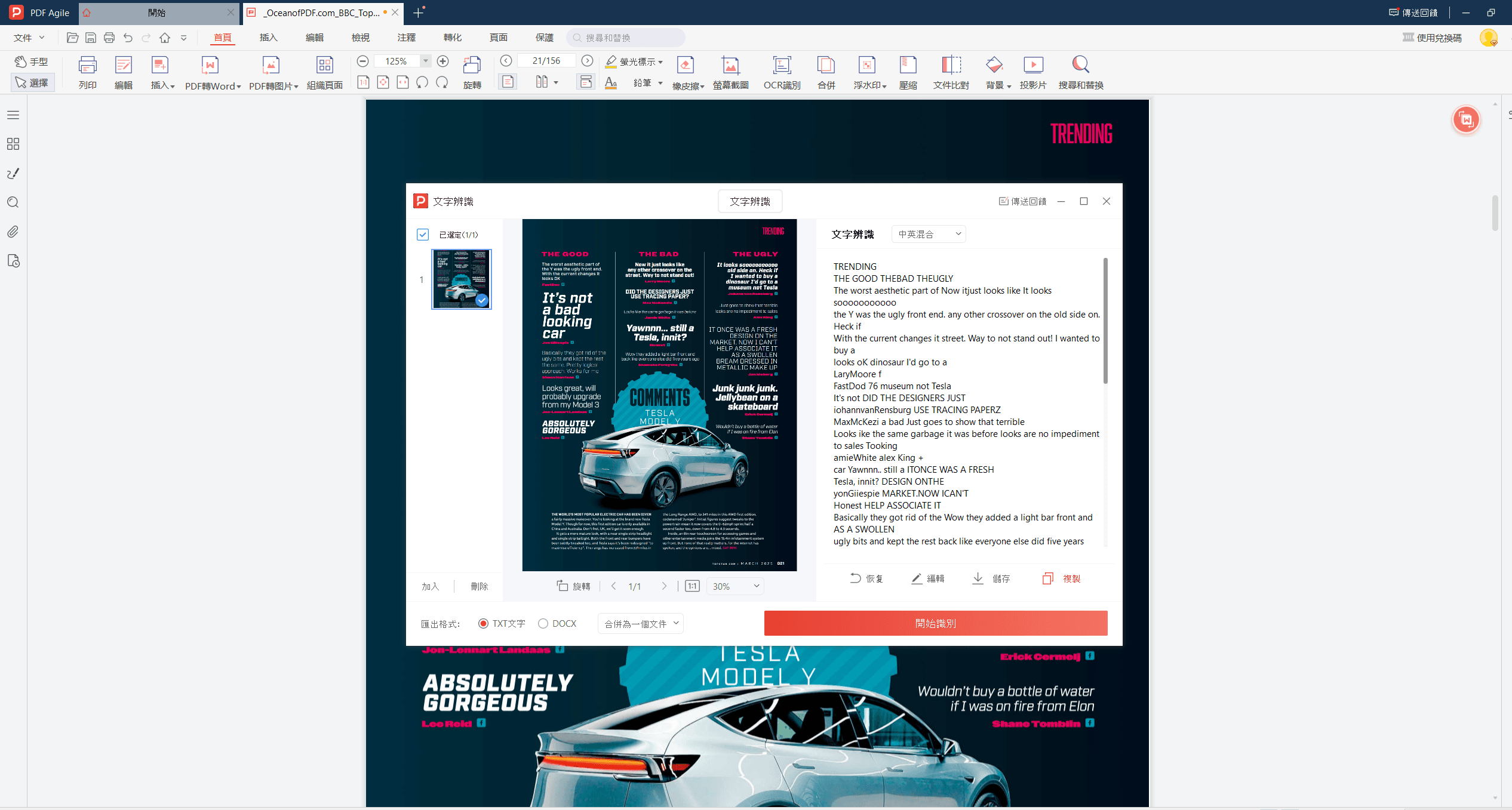Open the Document Compare (文件比對) tool

click(951, 72)
